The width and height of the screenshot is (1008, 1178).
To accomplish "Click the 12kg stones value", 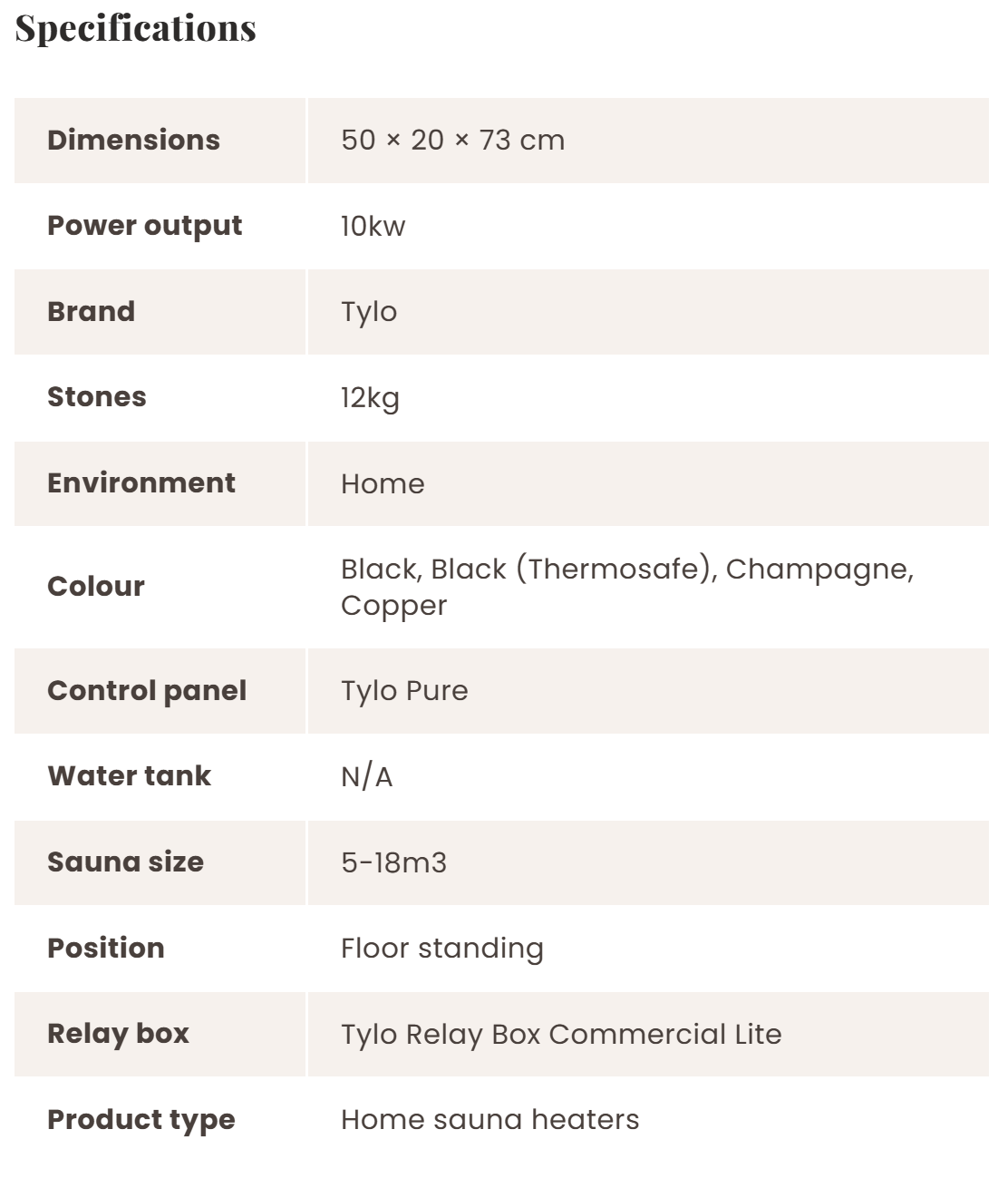I will click(x=370, y=398).
